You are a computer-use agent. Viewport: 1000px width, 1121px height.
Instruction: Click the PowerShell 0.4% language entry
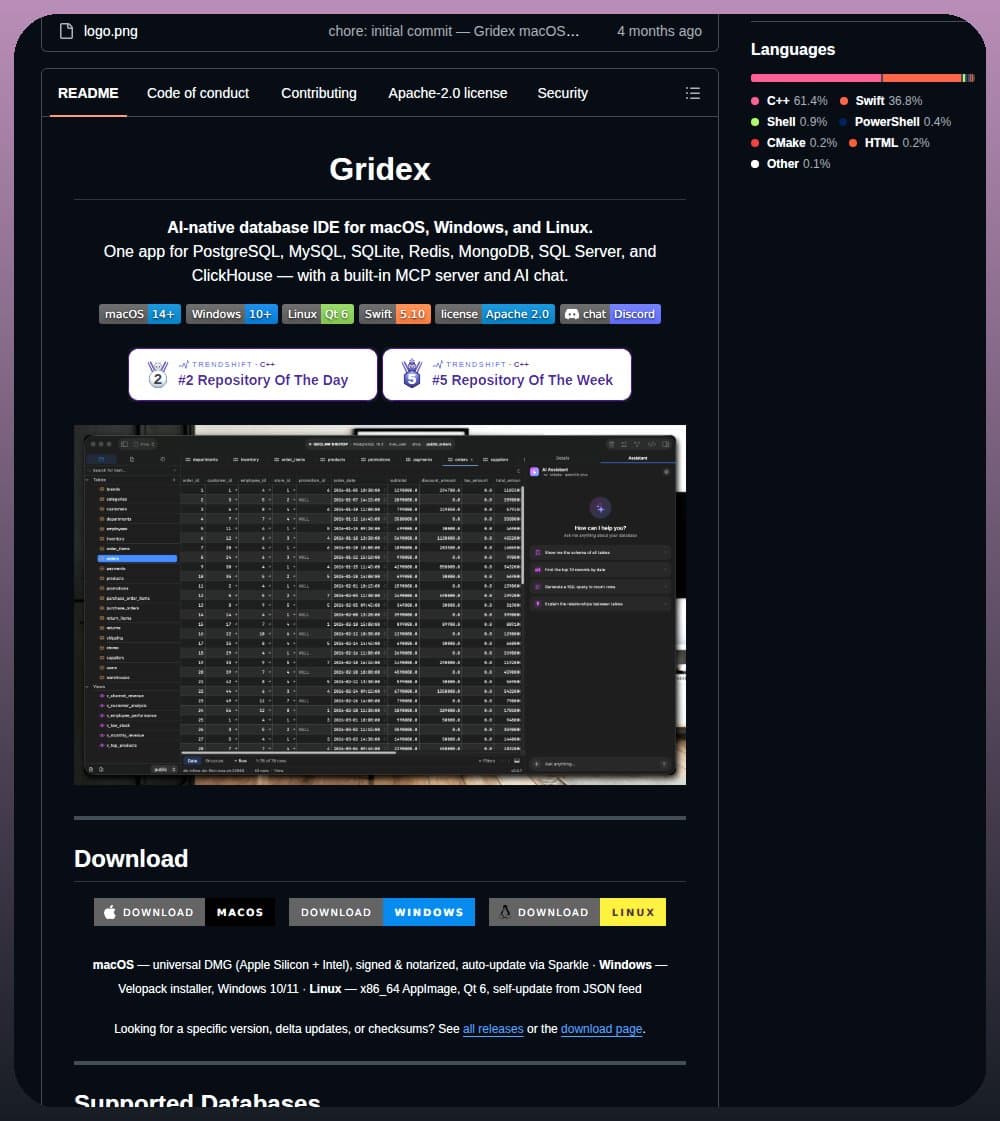pyautogui.click(x=895, y=122)
